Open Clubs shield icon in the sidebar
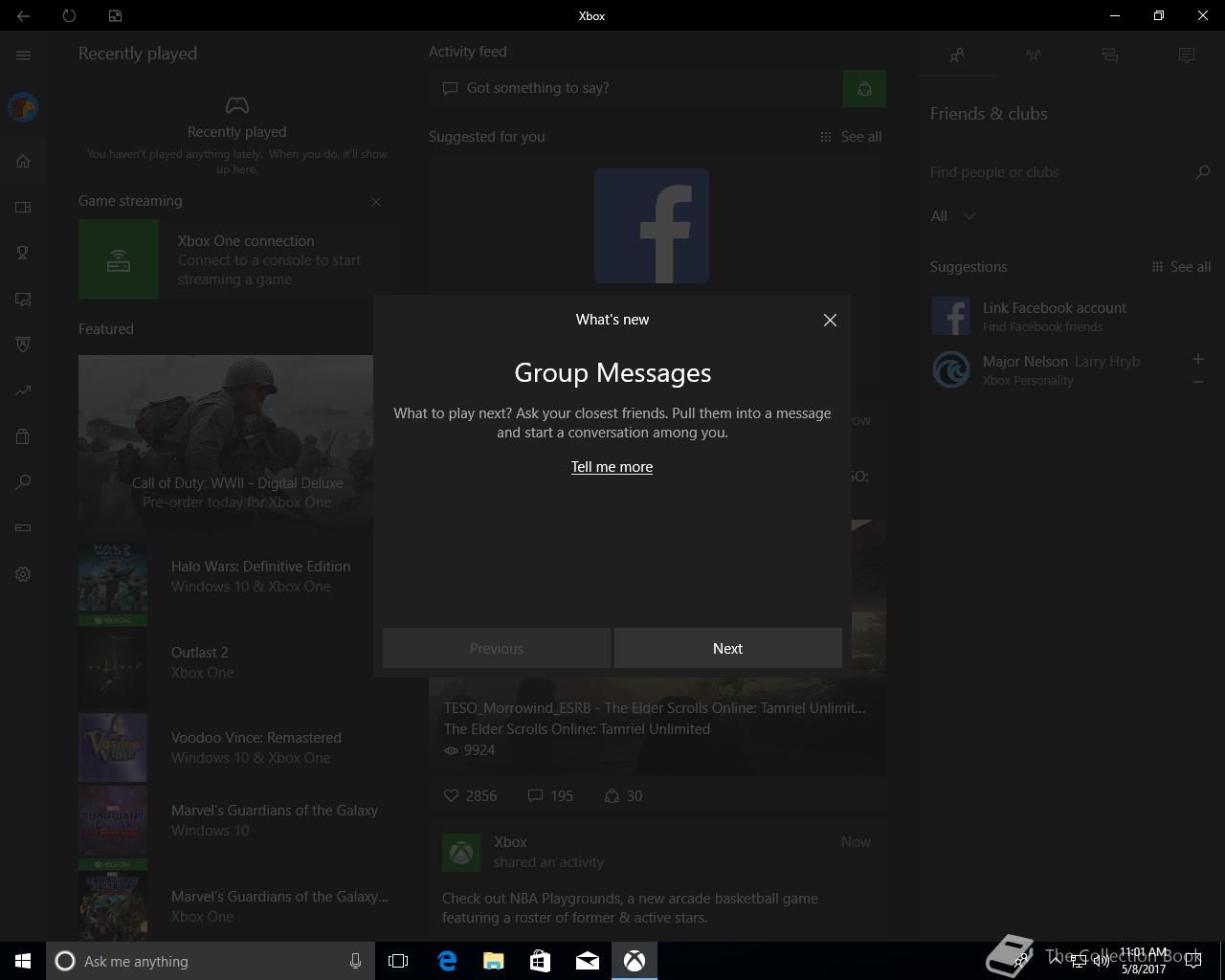Image resolution: width=1225 pixels, height=980 pixels. coord(23,345)
